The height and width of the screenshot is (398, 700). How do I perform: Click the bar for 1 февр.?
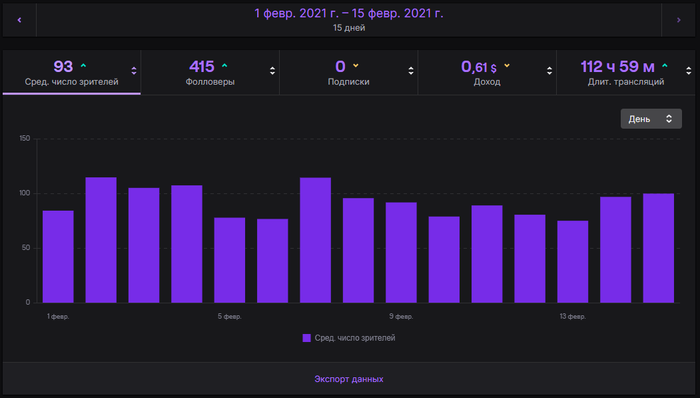click(58, 257)
